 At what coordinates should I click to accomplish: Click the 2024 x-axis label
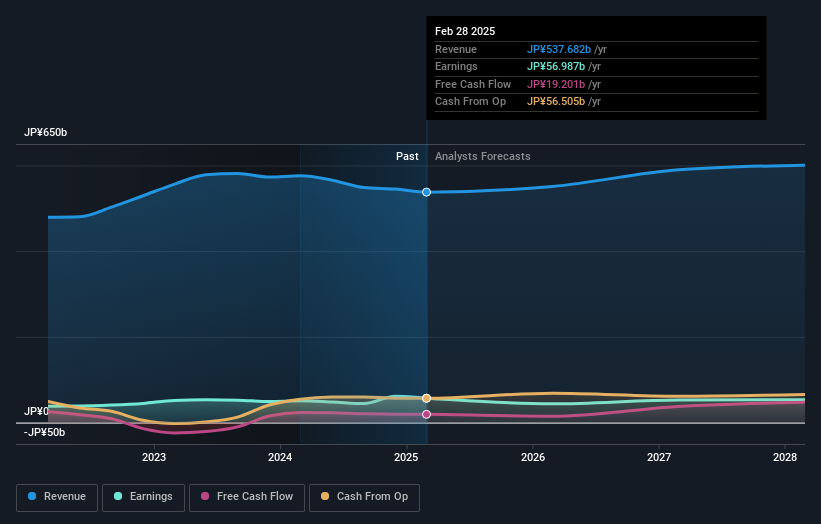[x=280, y=457]
